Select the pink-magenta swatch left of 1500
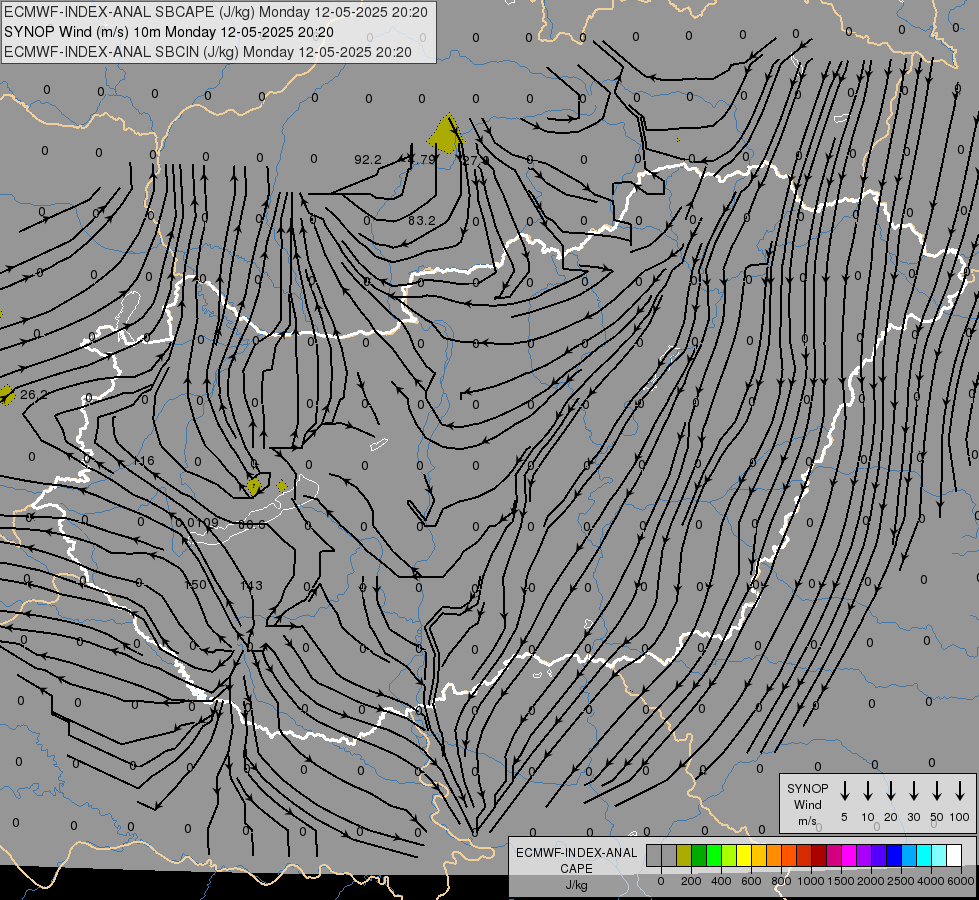Image resolution: width=979 pixels, height=900 pixels. [x=834, y=855]
